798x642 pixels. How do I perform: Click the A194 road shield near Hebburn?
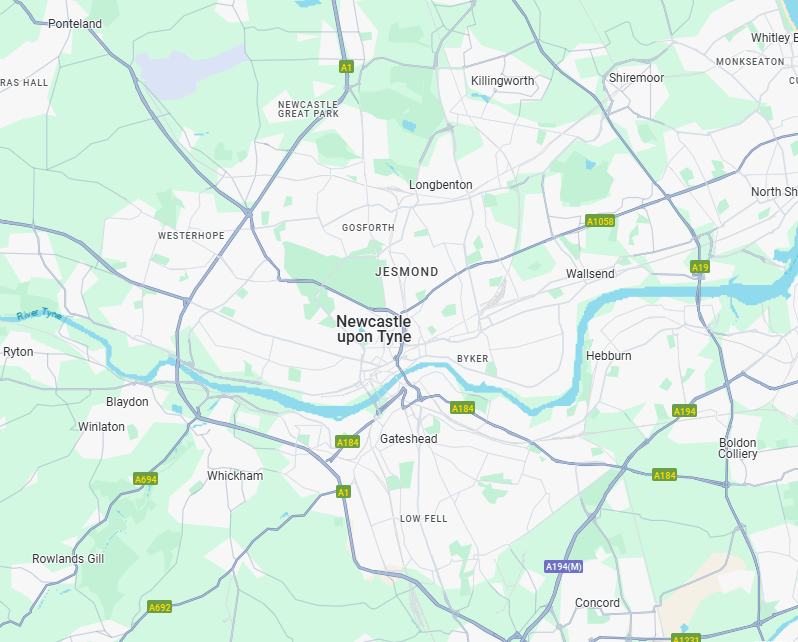click(x=685, y=411)
